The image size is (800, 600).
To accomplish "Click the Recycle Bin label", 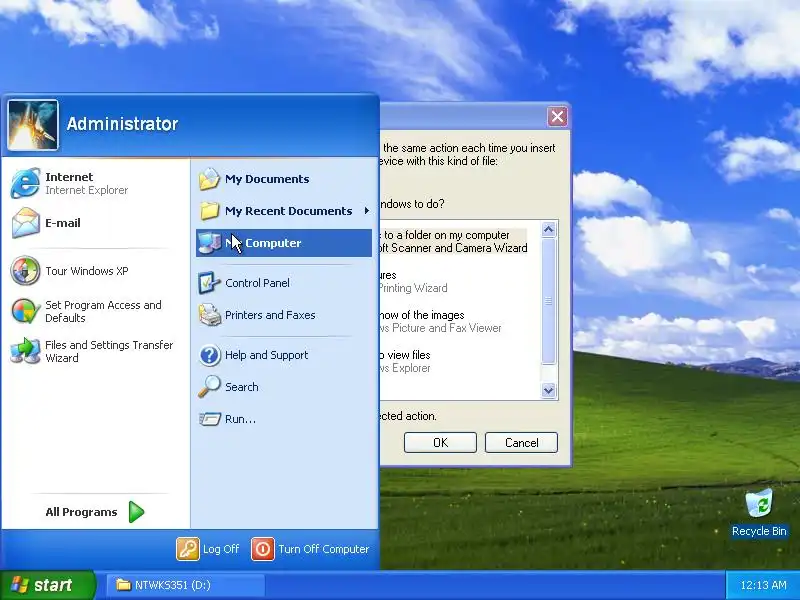I will [x=759, y=531].
